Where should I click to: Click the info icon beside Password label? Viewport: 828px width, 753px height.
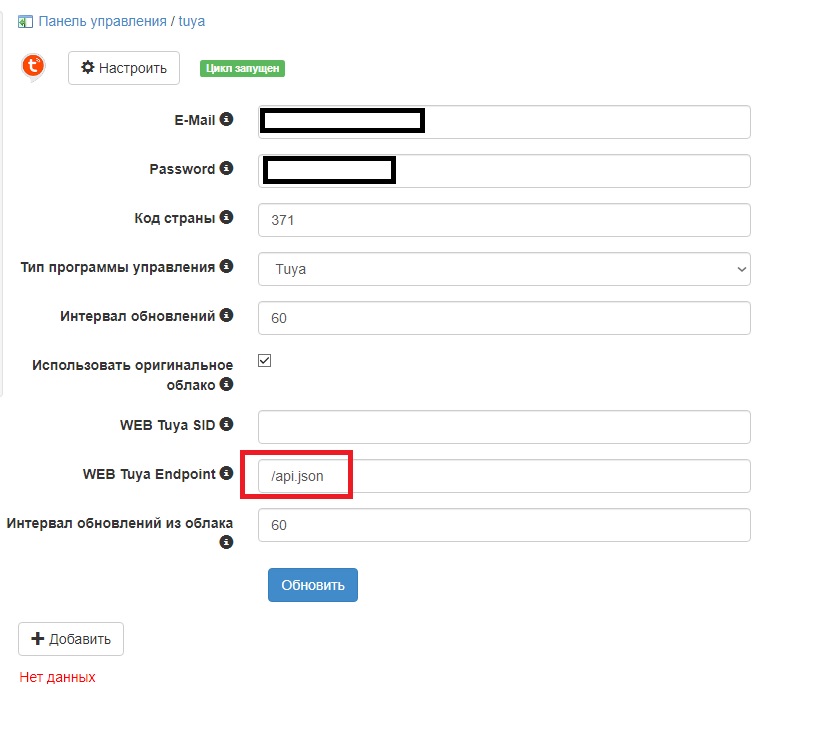click(x=227, y=168)
